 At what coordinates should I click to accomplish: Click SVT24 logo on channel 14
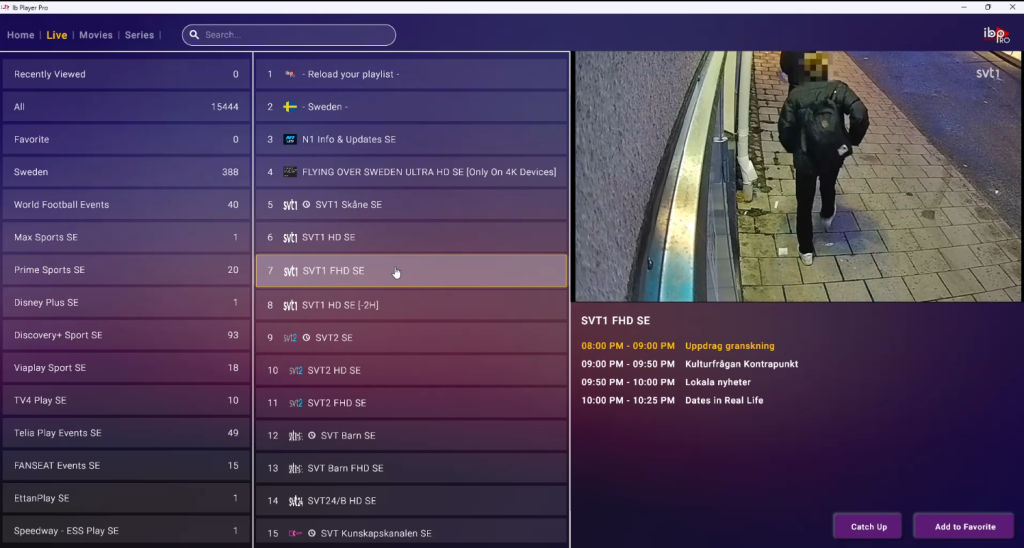[x=295, y=501]
